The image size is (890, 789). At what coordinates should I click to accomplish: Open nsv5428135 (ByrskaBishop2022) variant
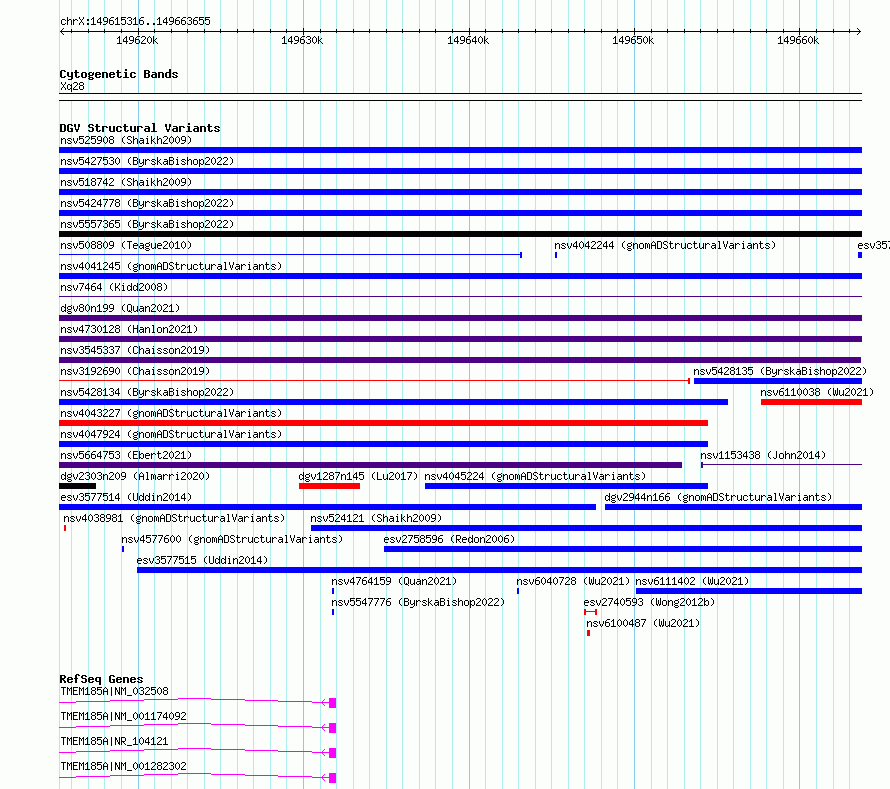(780, 371)
